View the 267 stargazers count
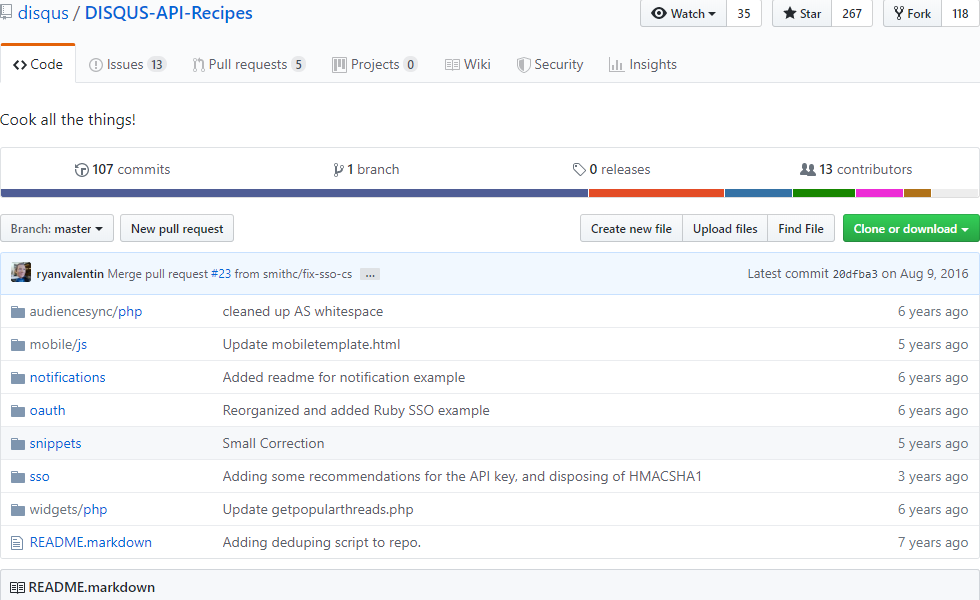The image size is (980, 600). click(852, 13)
